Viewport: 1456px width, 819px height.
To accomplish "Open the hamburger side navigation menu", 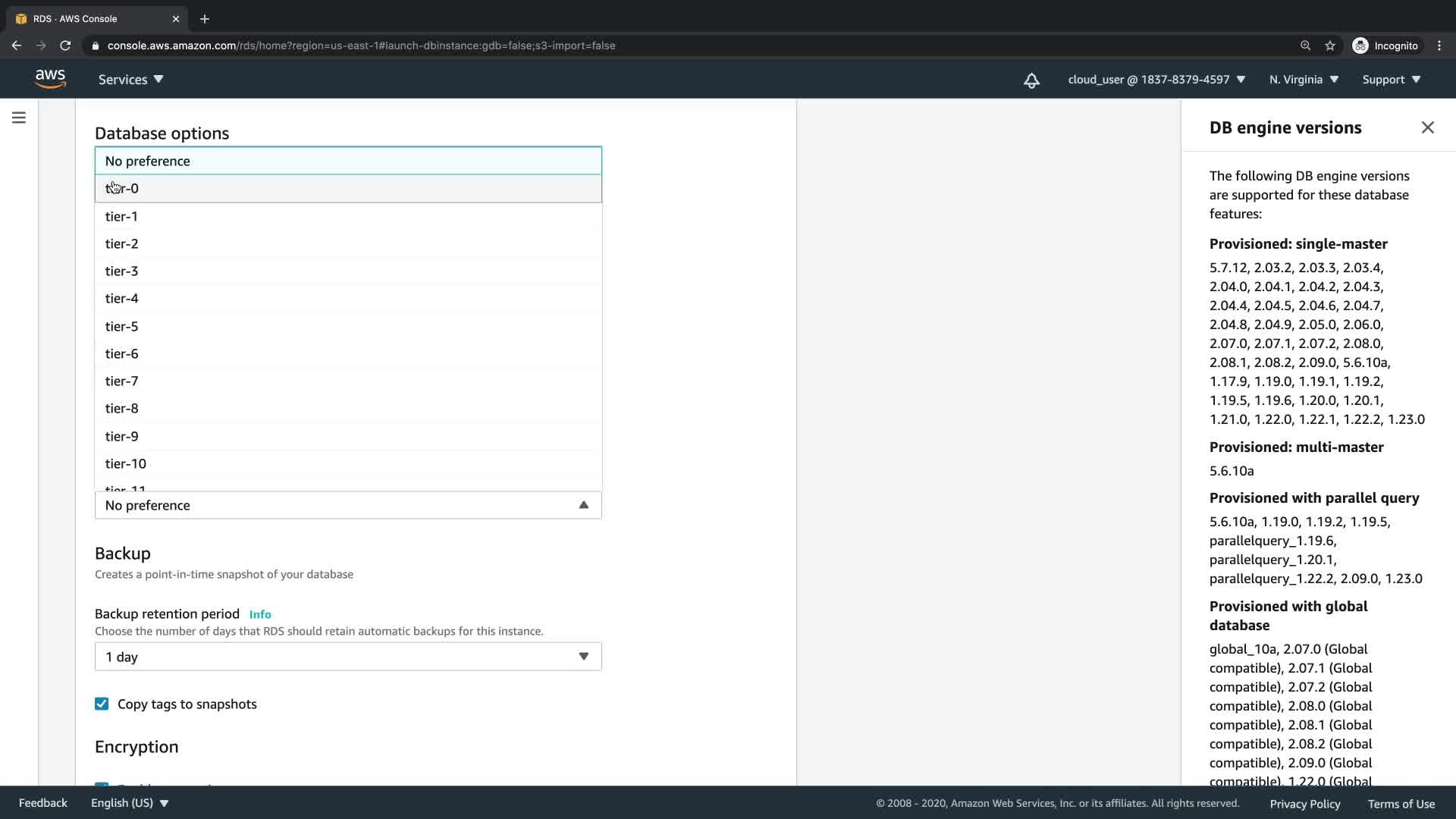I will point(19,118).
